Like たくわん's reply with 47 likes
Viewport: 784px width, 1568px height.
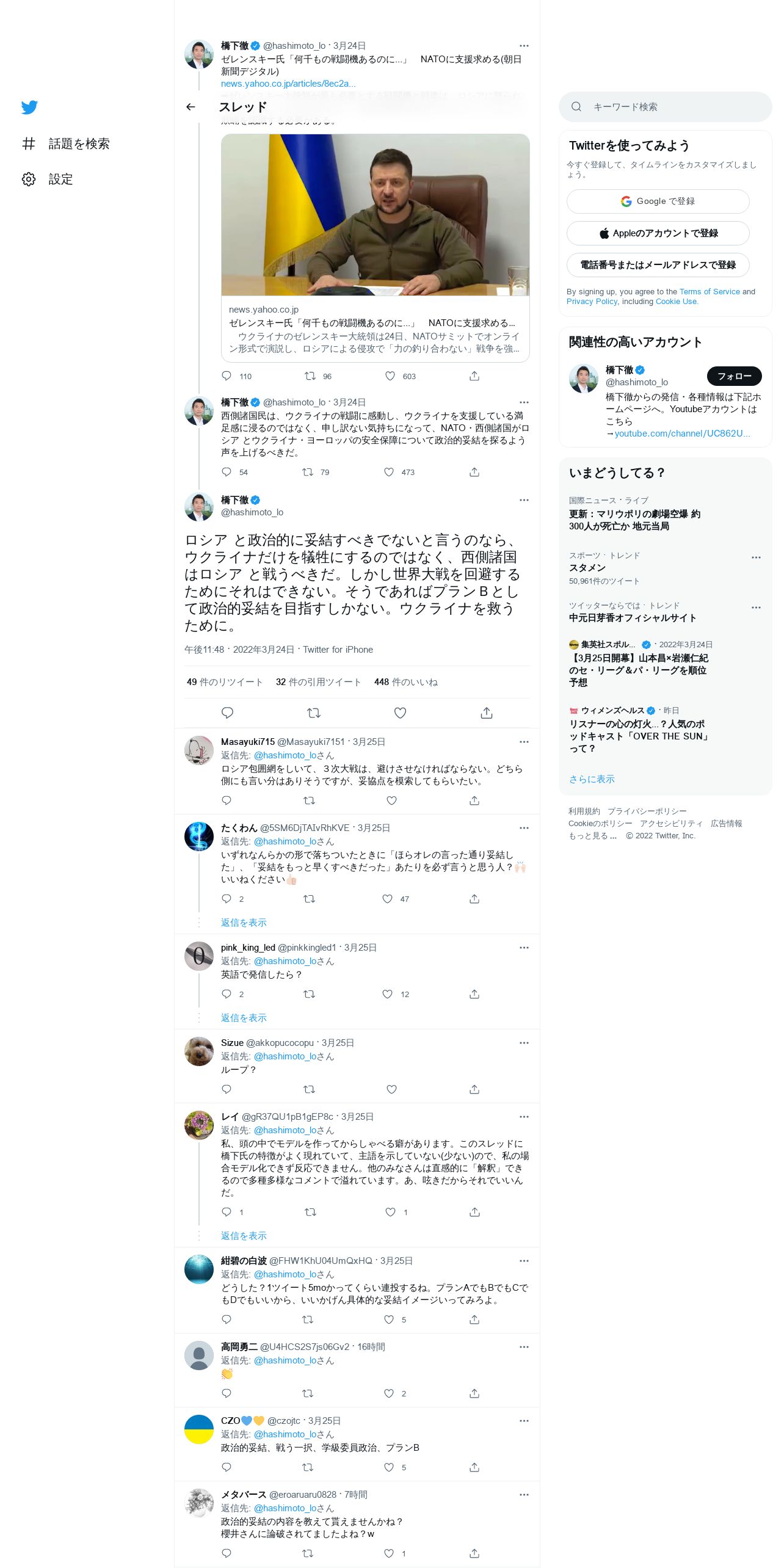pyautogui.click(x=387, y=899)
